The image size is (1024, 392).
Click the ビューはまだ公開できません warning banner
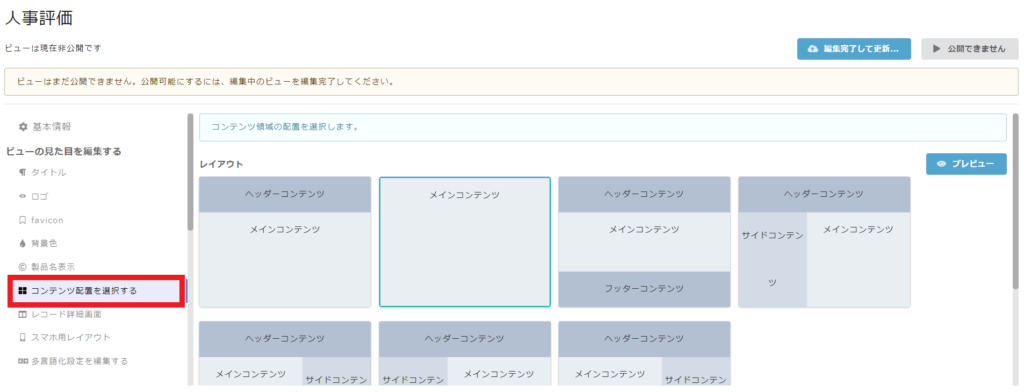(x=511, y=82)
